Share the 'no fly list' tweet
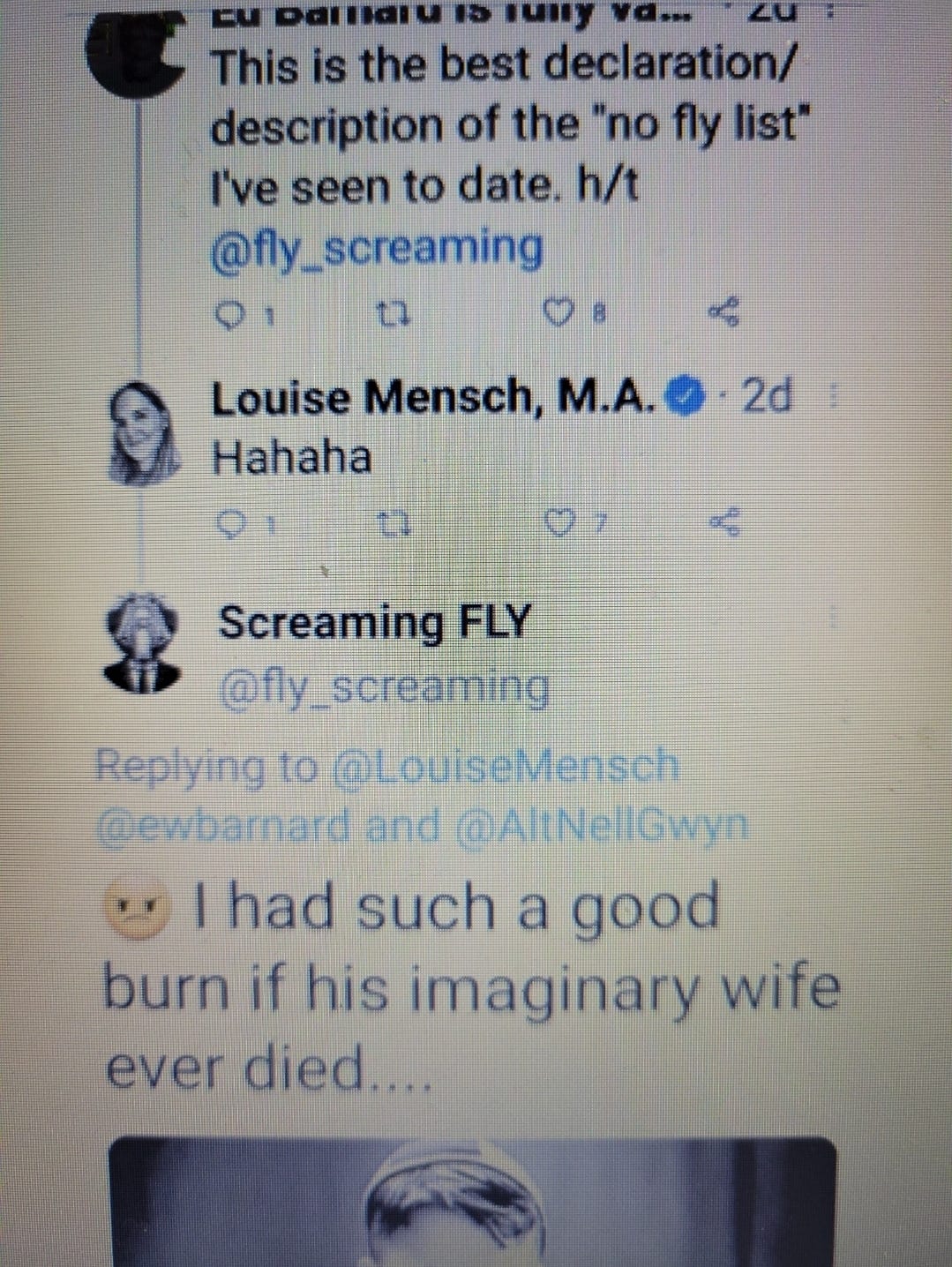 coord(724,311)
